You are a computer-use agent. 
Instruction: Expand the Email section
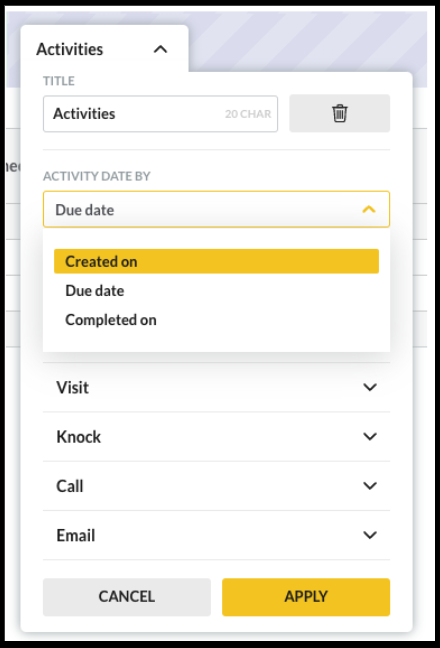point(216,535)
